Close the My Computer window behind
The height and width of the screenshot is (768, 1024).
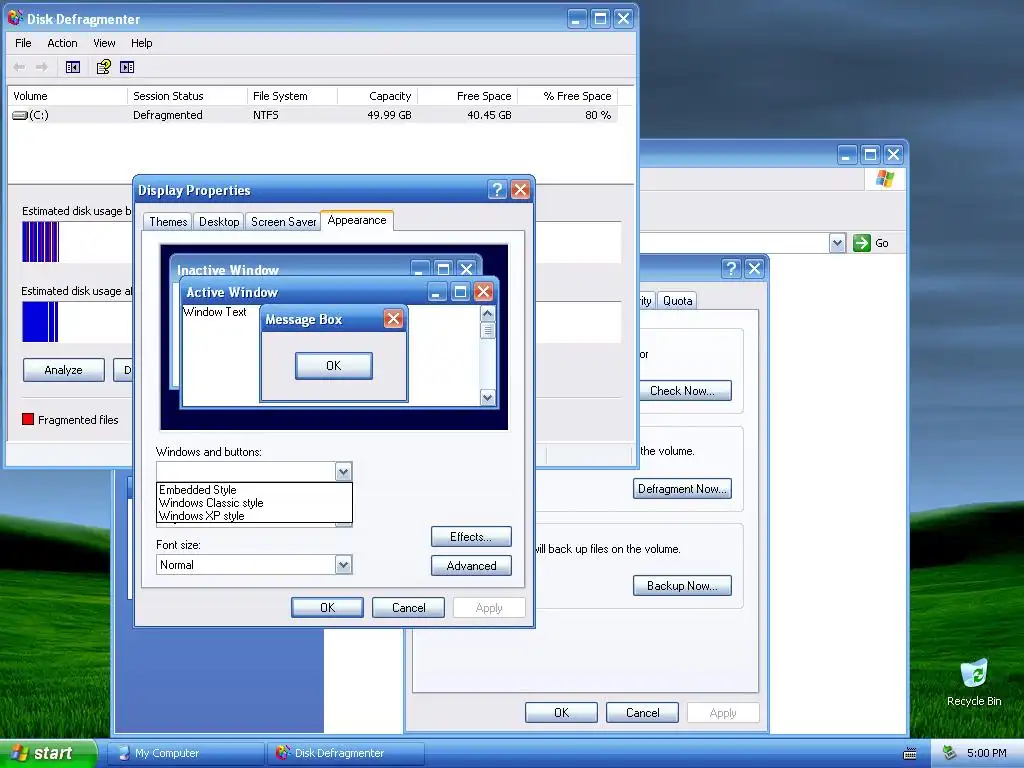893,155
